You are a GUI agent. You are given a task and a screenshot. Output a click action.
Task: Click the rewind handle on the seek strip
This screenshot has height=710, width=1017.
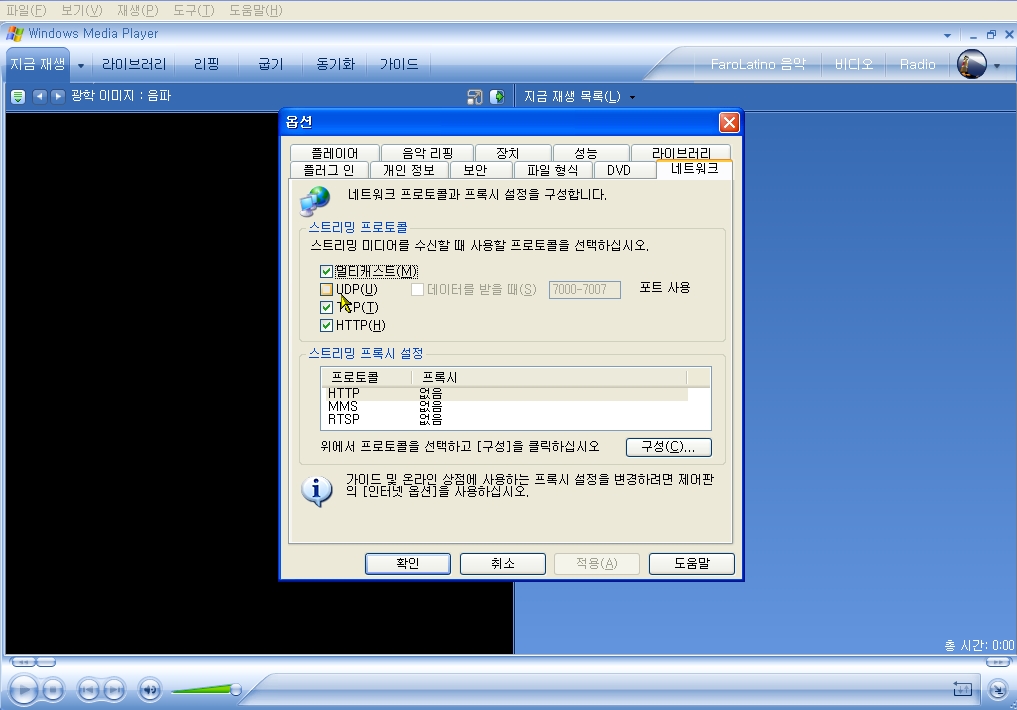click(x=23, y=662)
